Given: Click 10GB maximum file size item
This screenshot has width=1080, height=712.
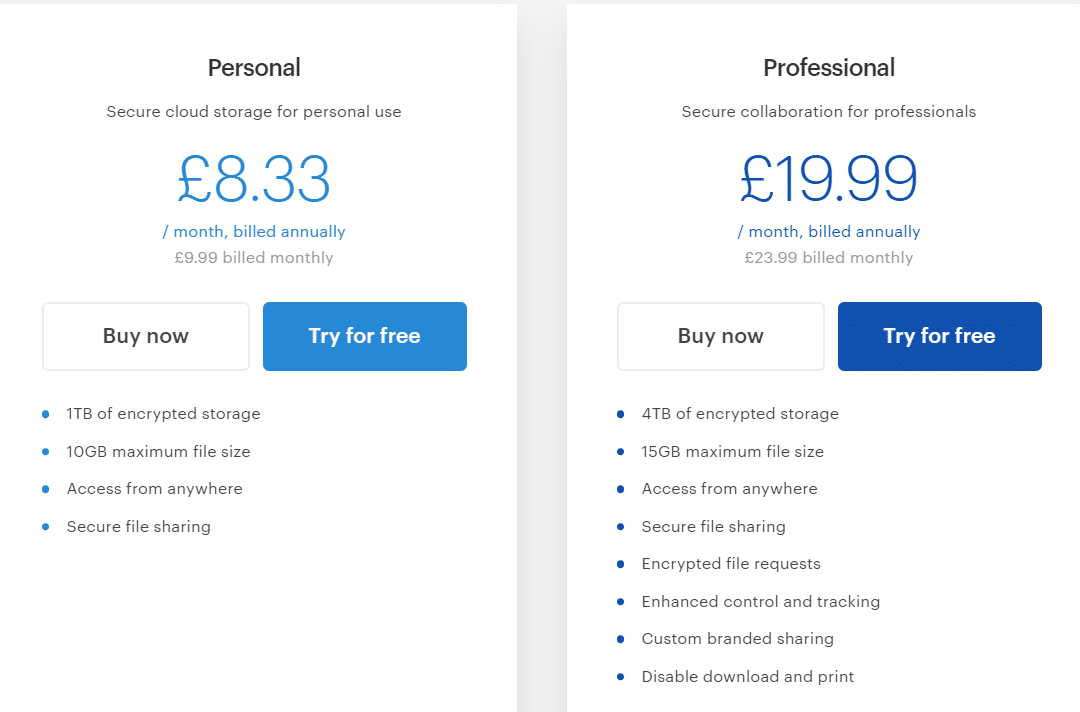Looking at the screenshot, I should point(158,452).
